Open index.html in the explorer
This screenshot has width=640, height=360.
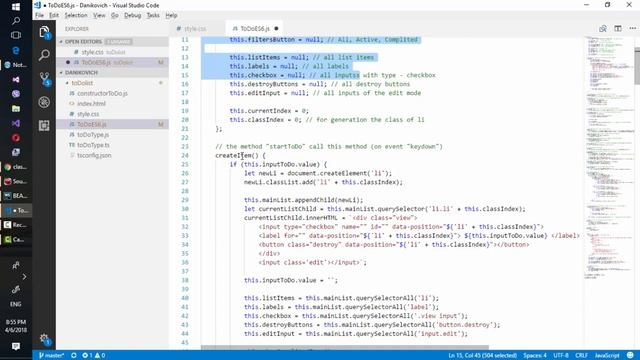(x=112, y=104)
